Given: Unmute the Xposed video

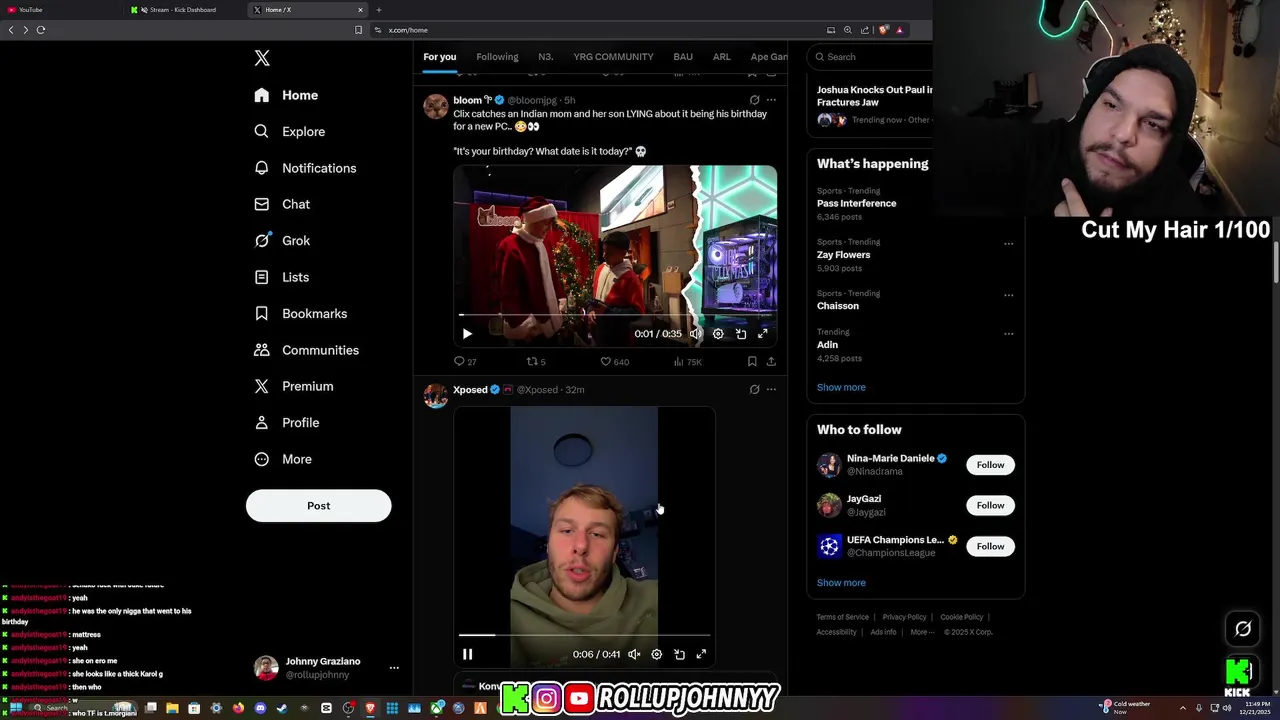Looking at the screenshot, I should [634, 654].
